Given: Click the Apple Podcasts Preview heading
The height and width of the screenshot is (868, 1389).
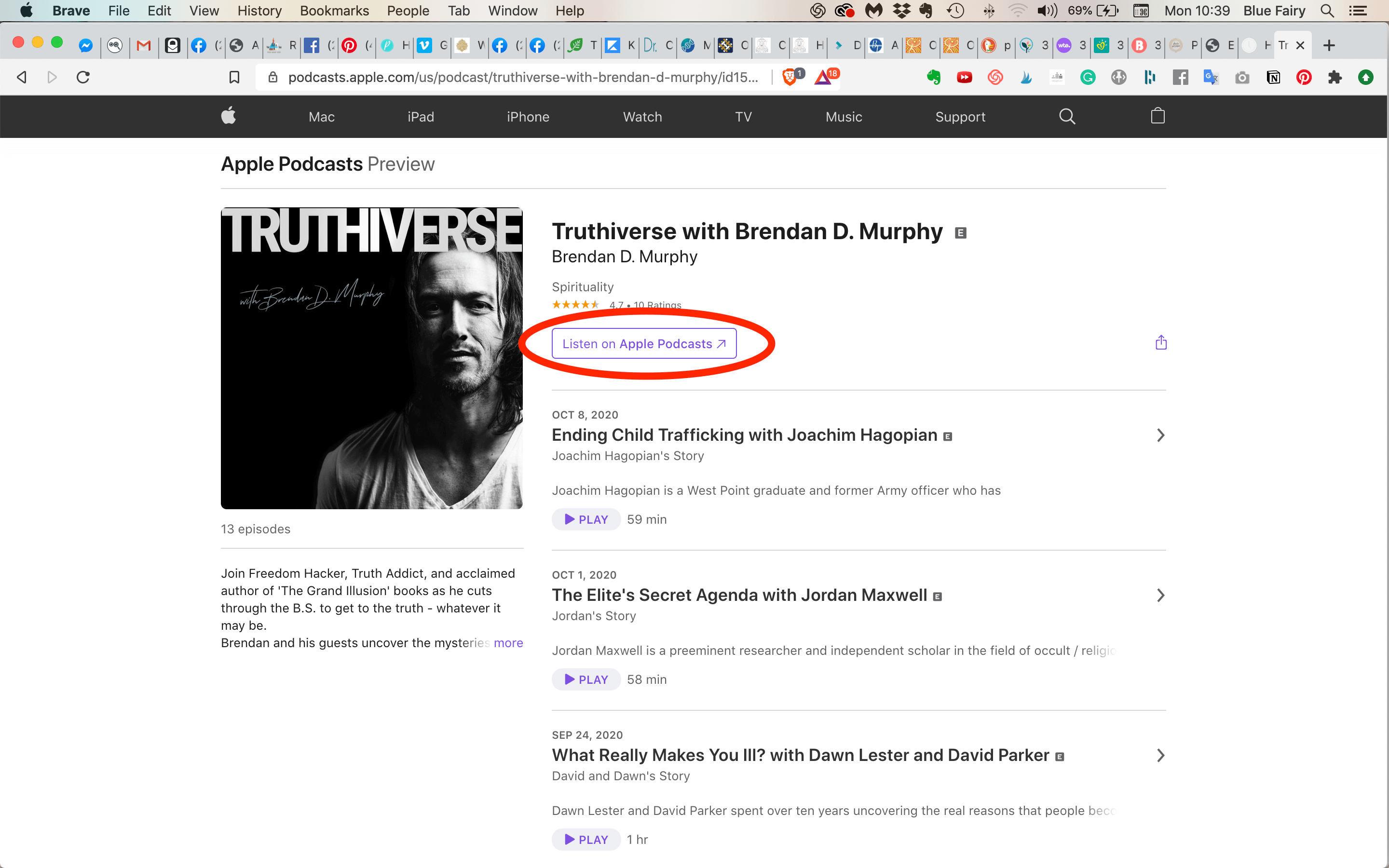Looking at the screenshot, I should pyautogui.click(x=328, y=164).
